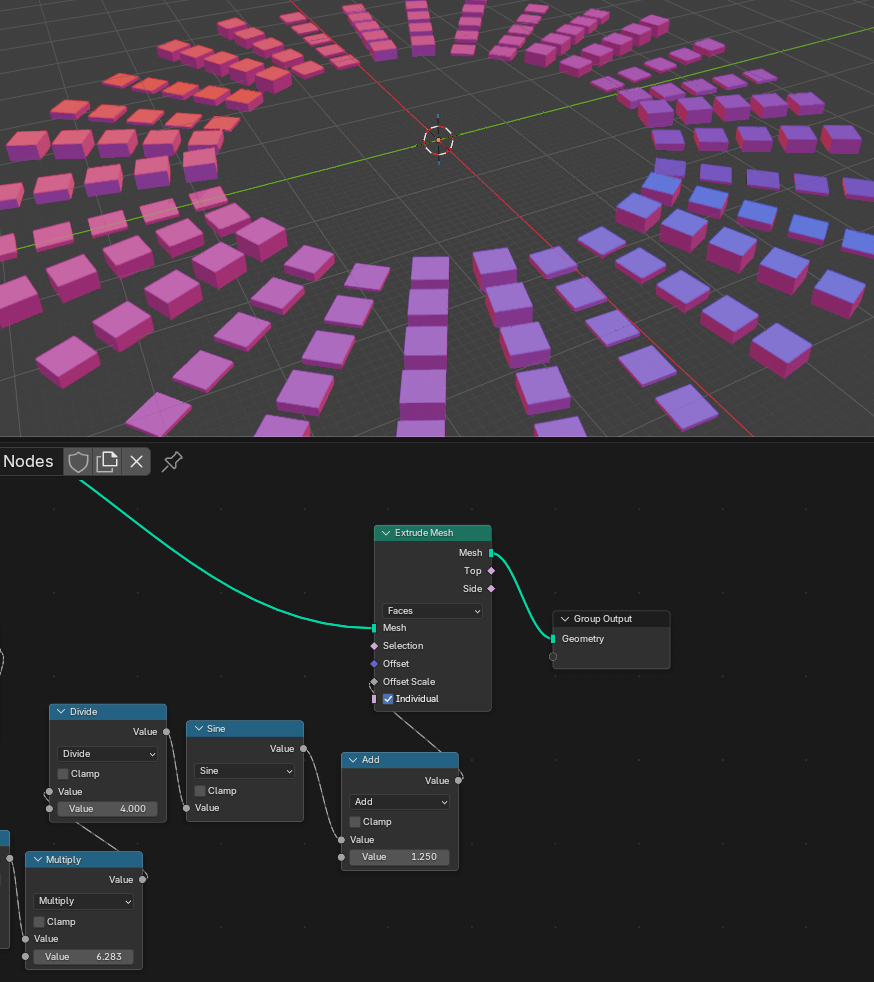Enable Clamp on the Sine node
The image size is (874, 982).
(200, 791)
